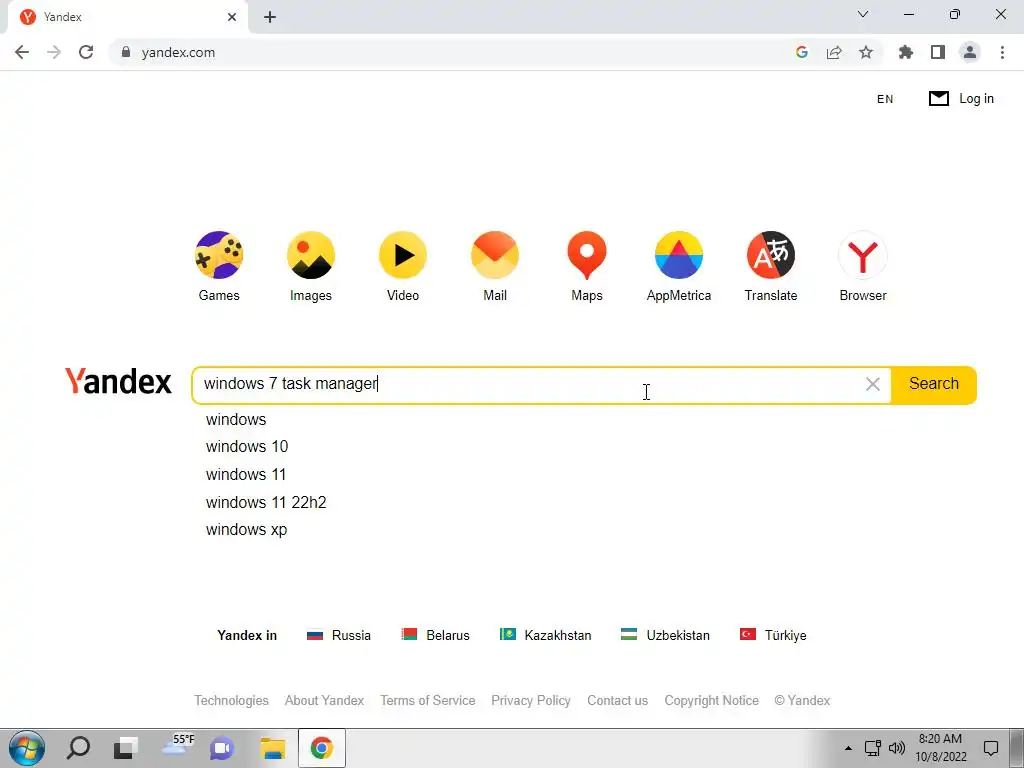The image size is (1024, 768).
Task: Close the Yandex tab
Action: pos(232,17)
